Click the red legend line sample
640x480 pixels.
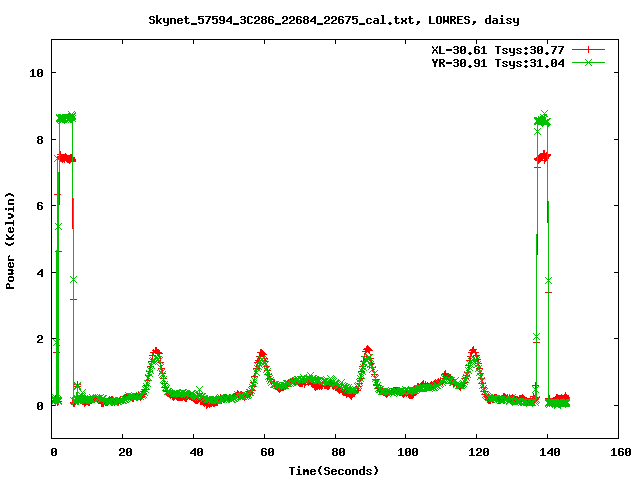pyautogui.click(x=588, y=50)
